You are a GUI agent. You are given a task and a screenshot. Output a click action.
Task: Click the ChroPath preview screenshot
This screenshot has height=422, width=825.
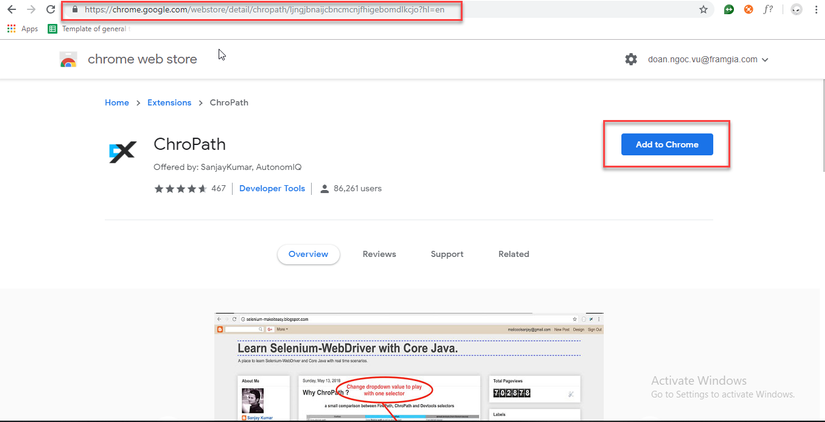coord(409,367)
